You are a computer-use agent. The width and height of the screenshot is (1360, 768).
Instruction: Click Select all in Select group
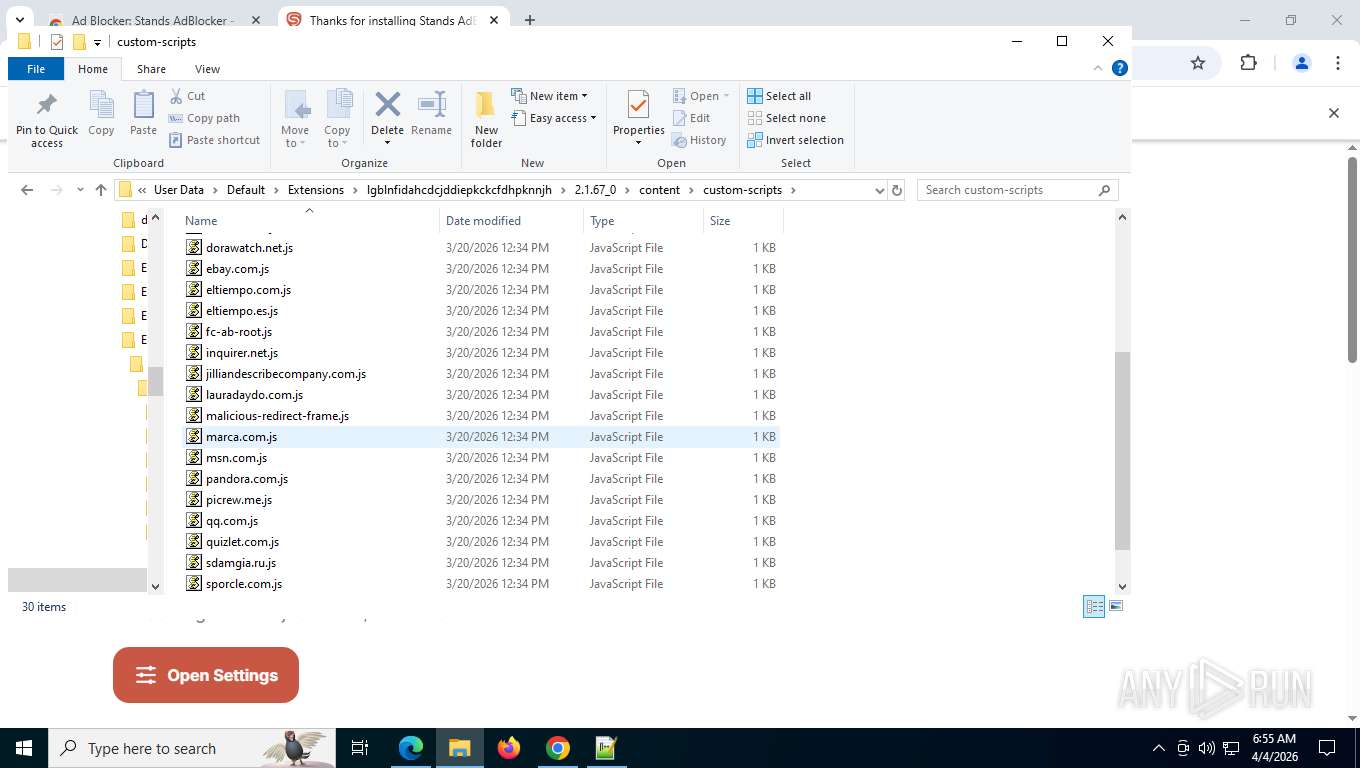779,96
